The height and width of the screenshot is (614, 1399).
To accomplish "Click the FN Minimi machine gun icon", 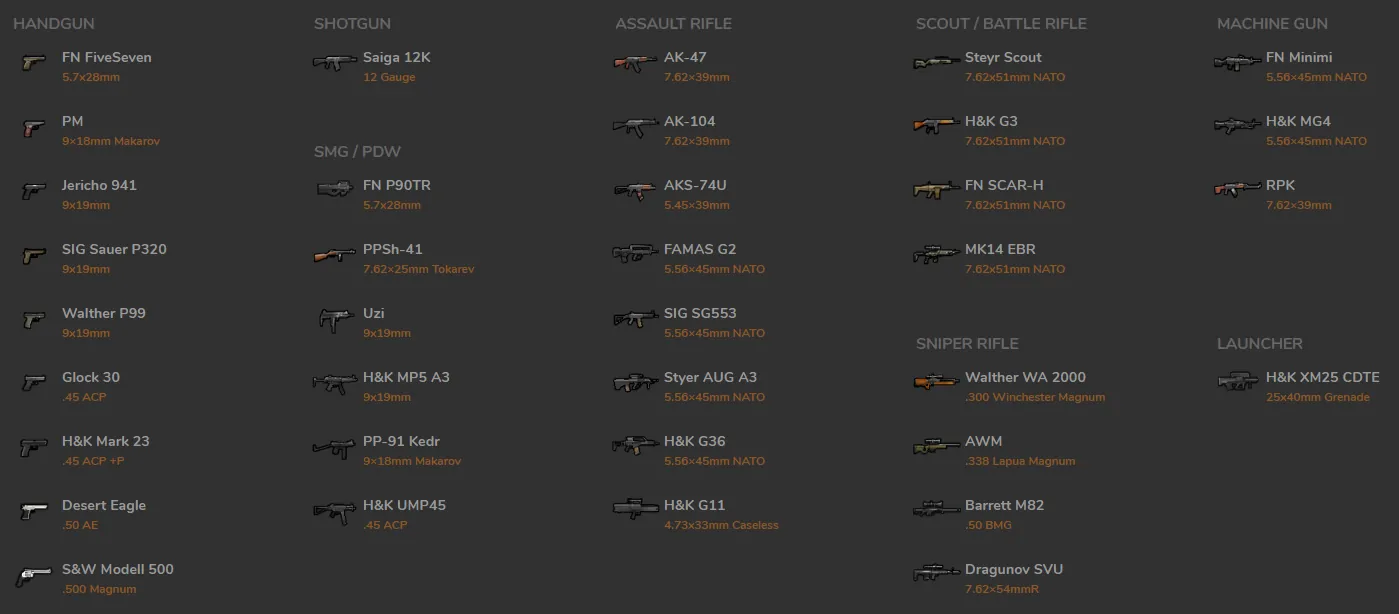I will (x=1237, y=63).
